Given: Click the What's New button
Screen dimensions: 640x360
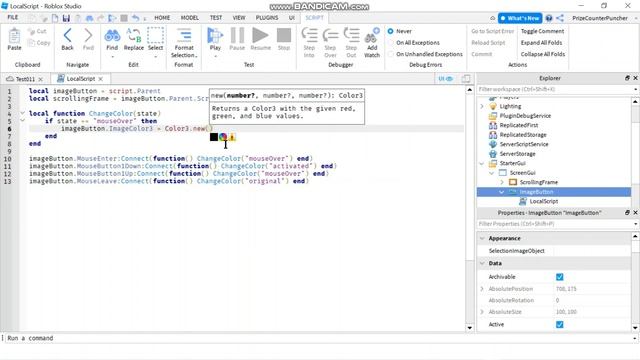Looking at the screenshot, I should tap(520, 18).
